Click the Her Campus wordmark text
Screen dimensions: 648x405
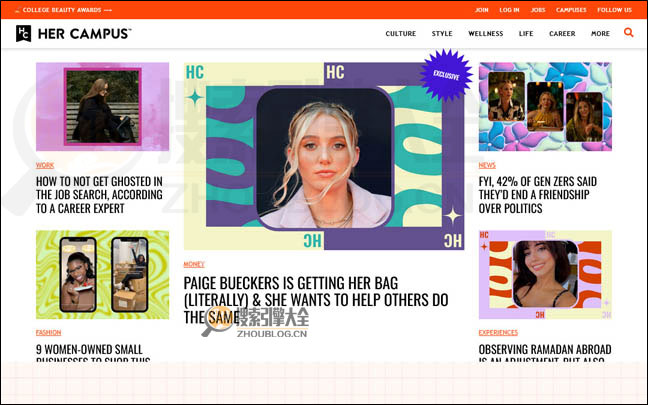coord(85,33)
